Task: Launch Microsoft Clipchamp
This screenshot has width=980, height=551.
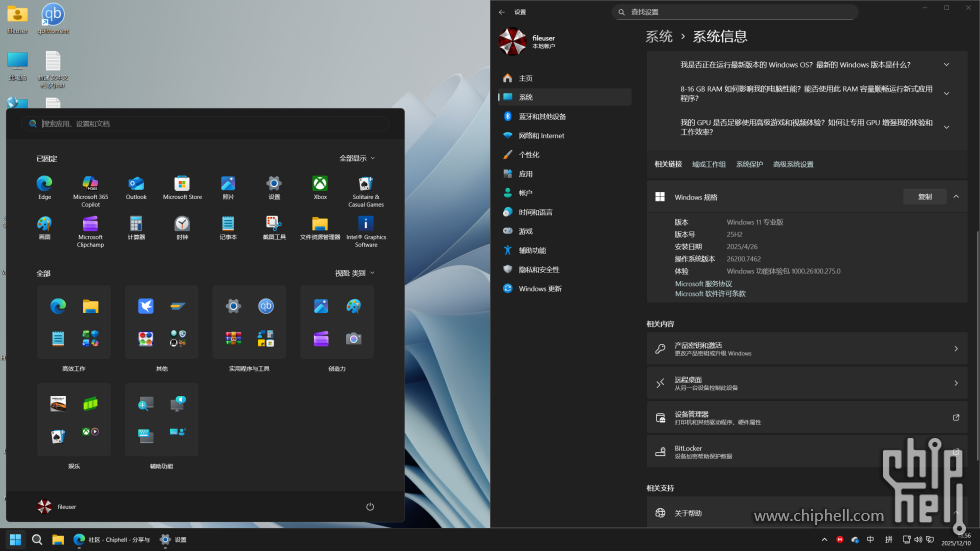Action: coord(91,232)
